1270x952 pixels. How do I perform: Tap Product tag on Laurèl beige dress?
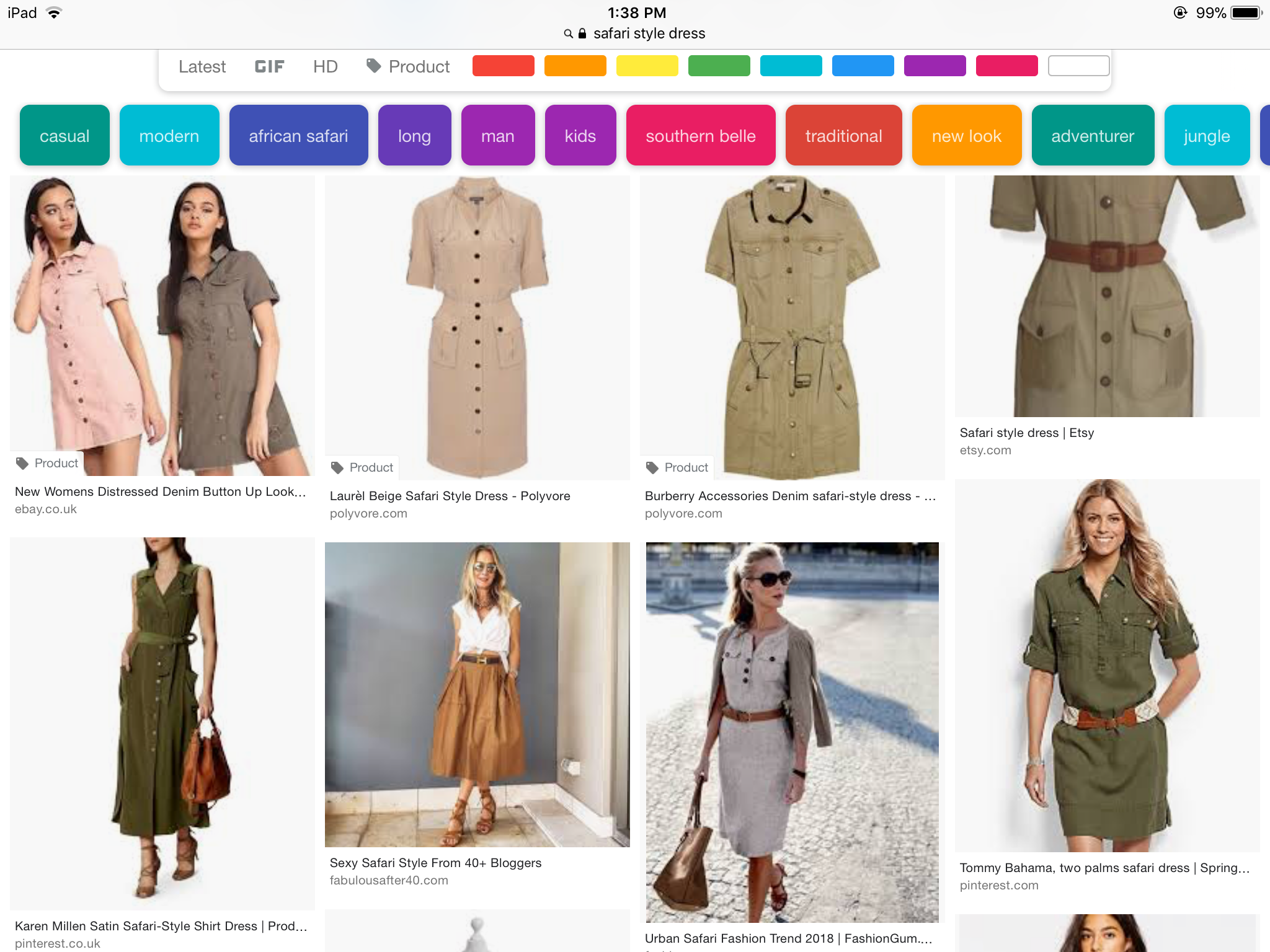363,467
